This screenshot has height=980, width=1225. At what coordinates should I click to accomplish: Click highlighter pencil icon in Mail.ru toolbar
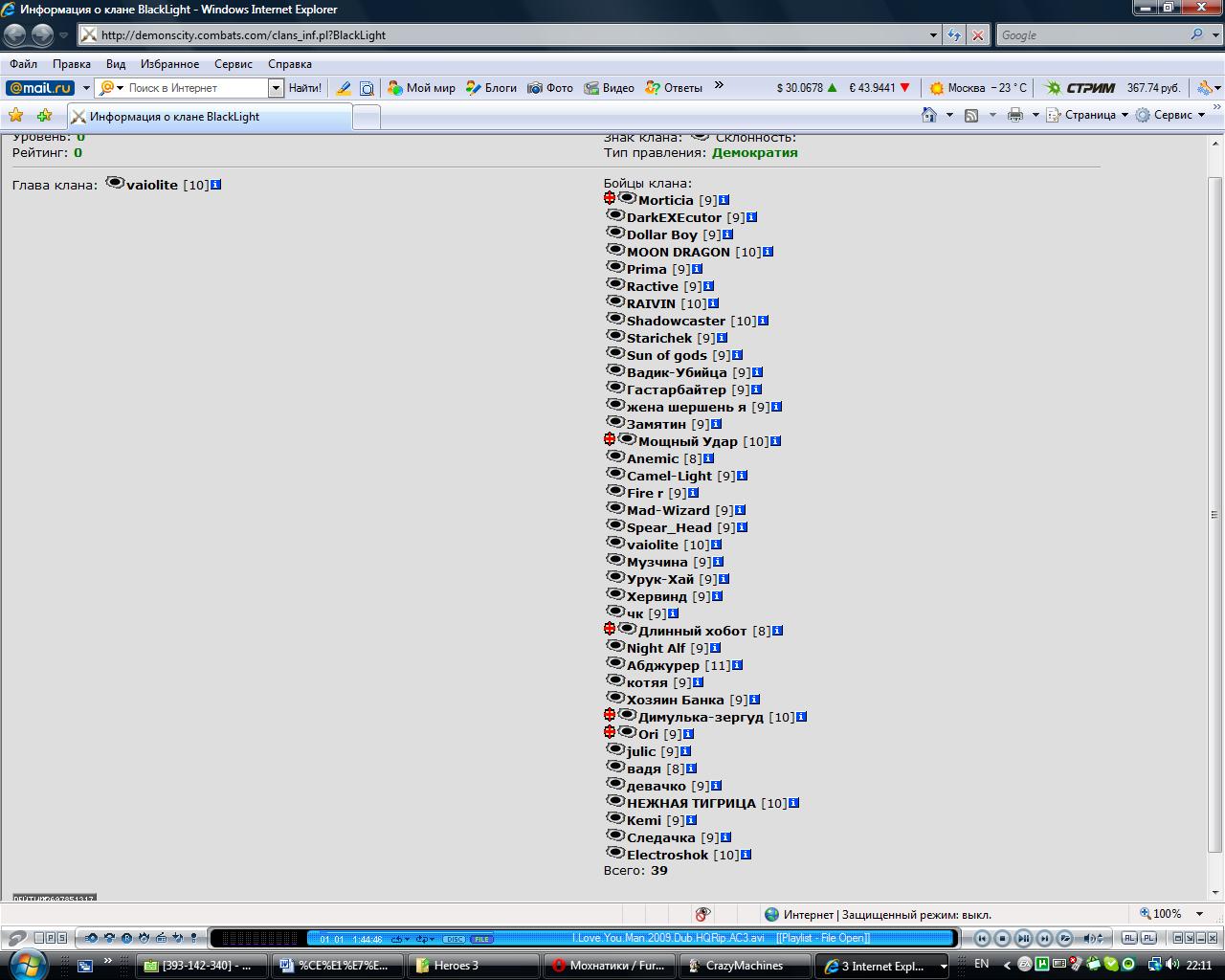pos(343,88)
